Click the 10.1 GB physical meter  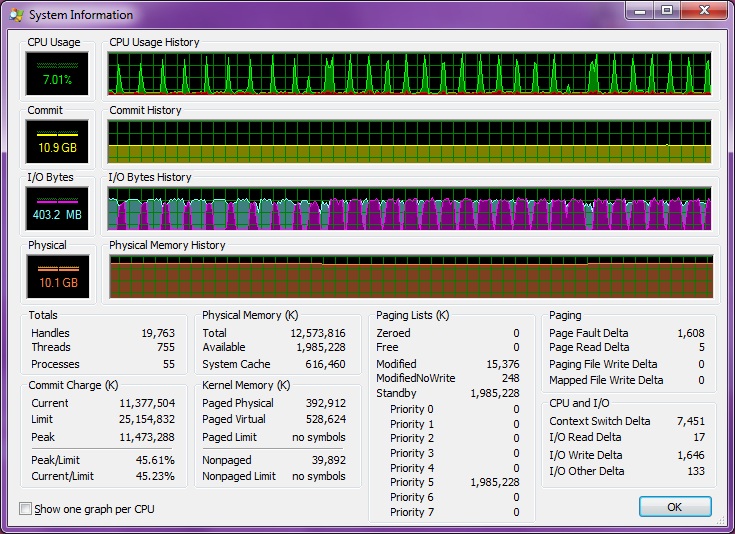[x=58, y=277]
